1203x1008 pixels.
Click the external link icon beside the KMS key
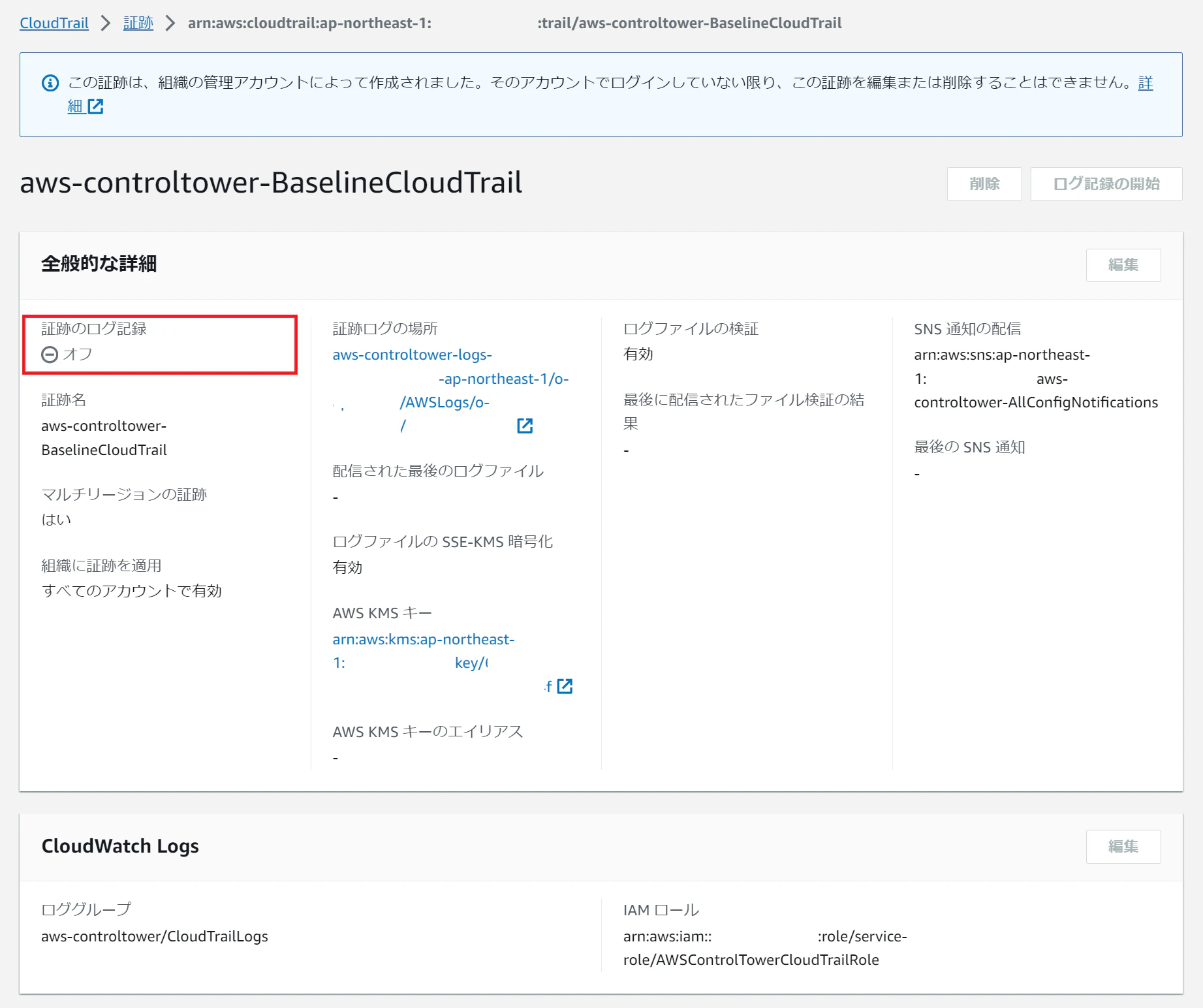565,686
